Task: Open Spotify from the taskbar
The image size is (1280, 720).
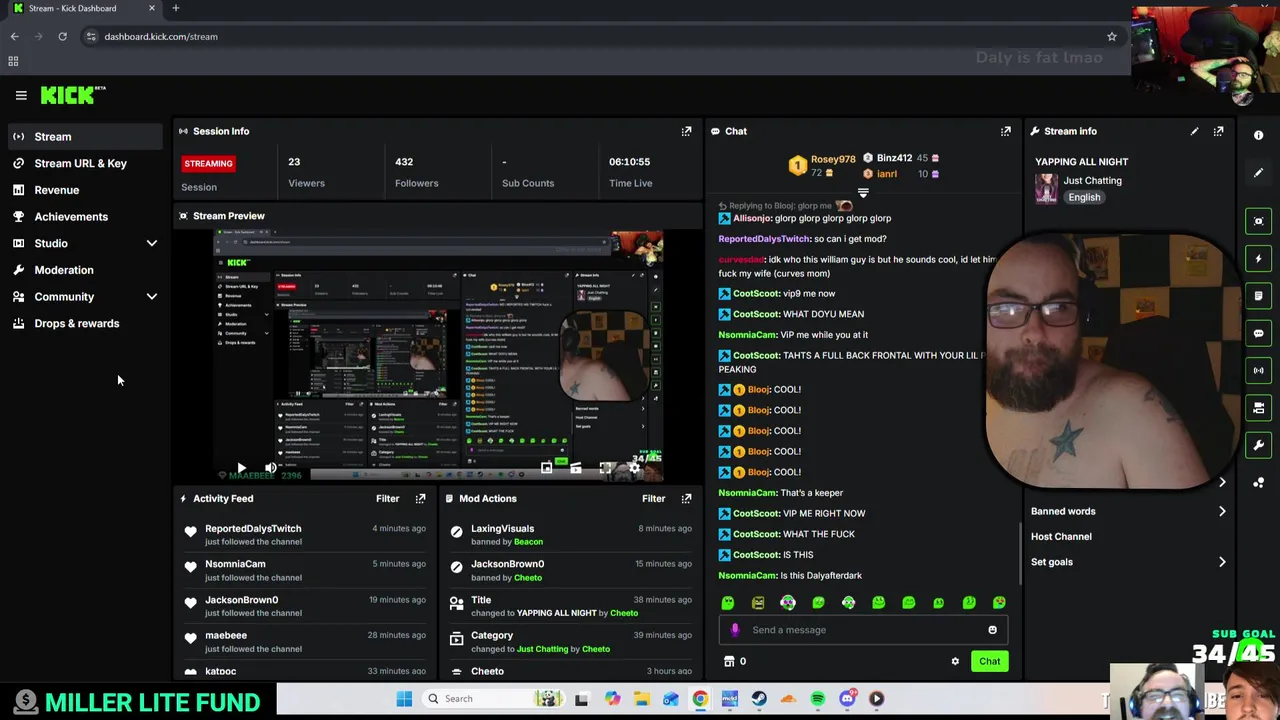Action: click(x=818, y=699)
